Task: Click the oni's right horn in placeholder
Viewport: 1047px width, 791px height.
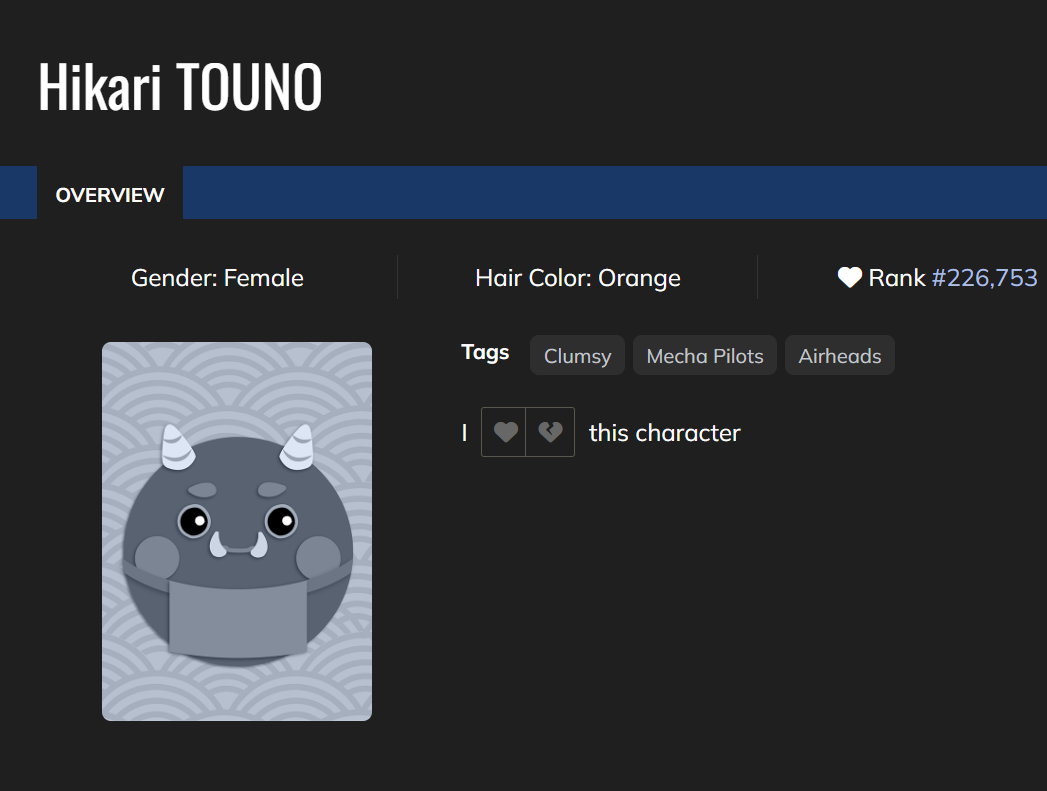Action: 299,449
